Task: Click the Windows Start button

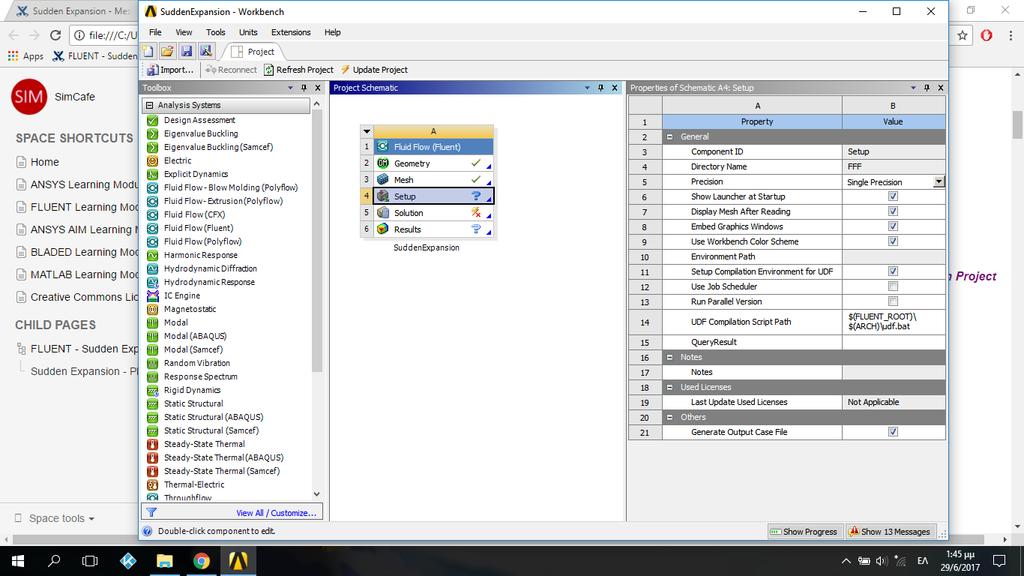Action: coord(18,561)
